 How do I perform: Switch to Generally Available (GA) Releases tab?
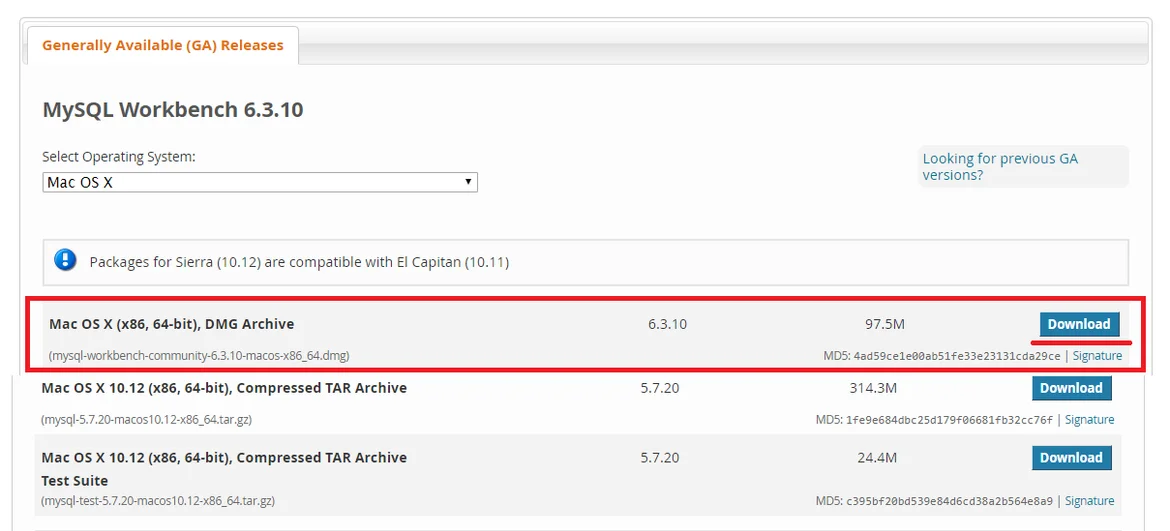pos(163,46)
